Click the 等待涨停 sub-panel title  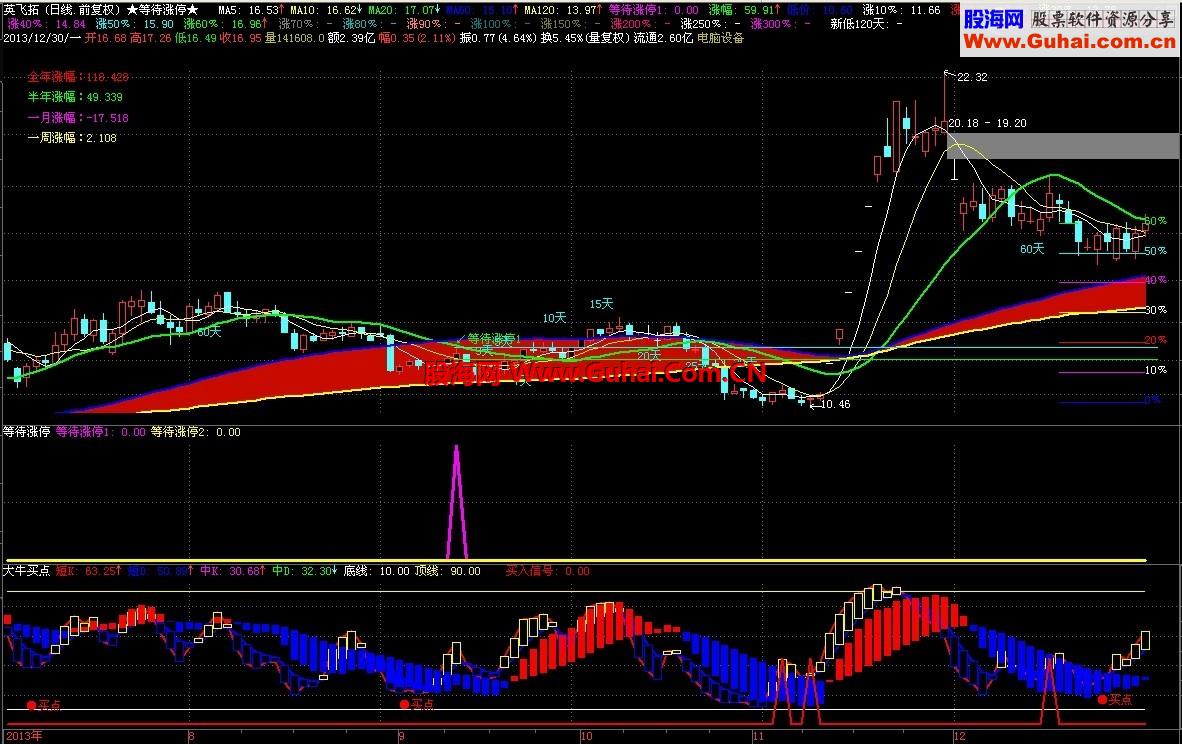click(26, 432)
